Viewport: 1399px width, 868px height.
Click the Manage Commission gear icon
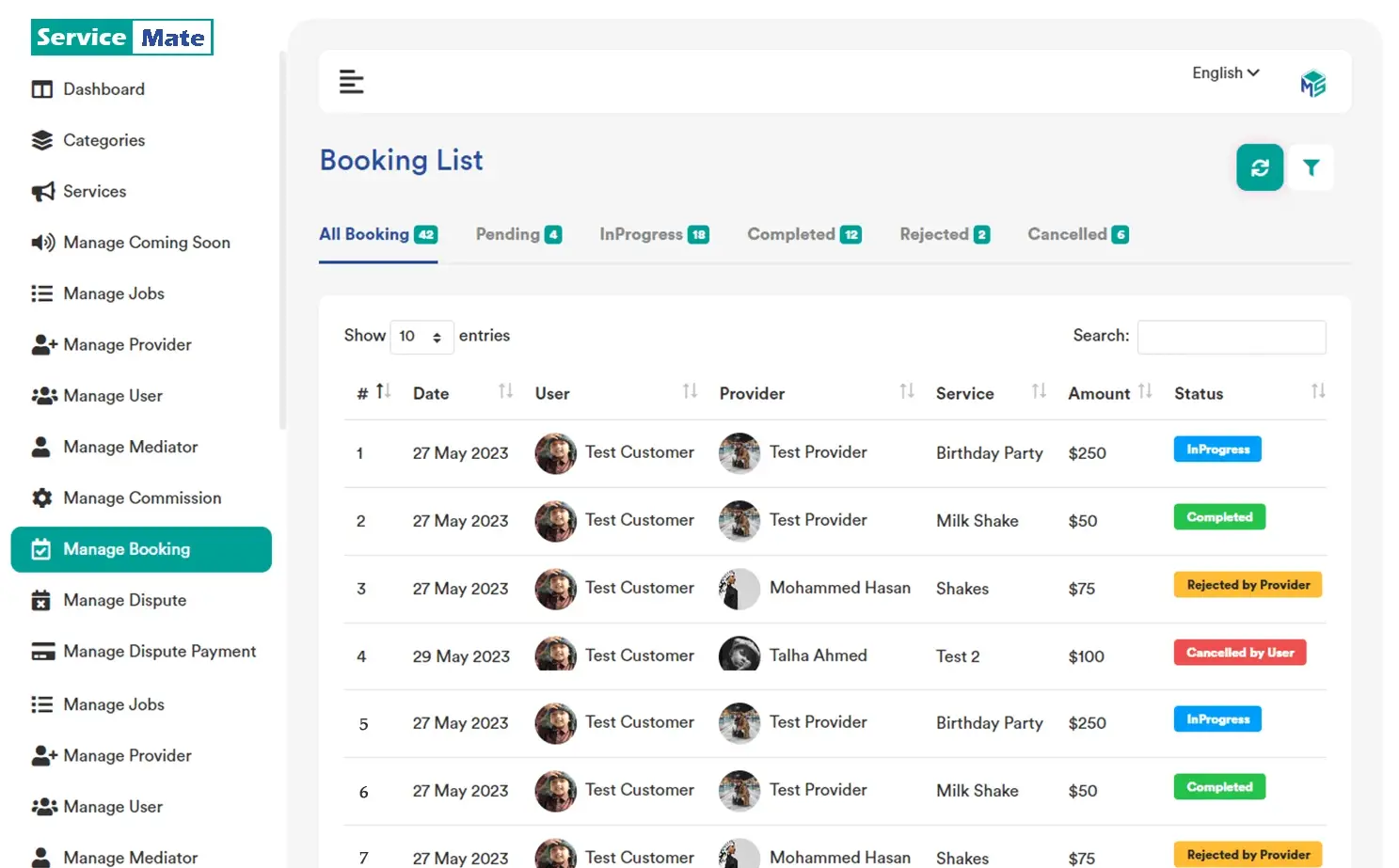41,497
